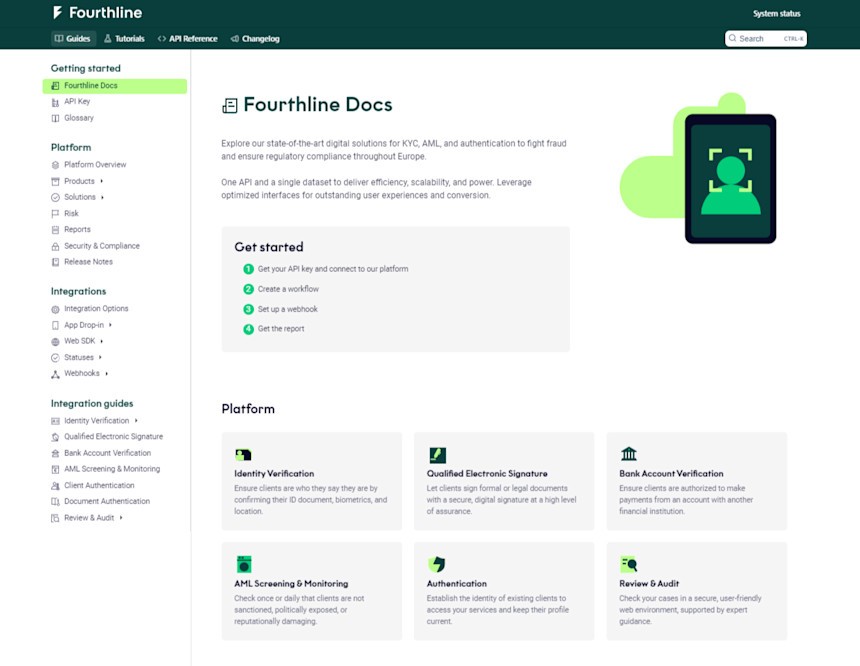Open the Authentication platform card title

pyautogui.click(x=456, y=584)
